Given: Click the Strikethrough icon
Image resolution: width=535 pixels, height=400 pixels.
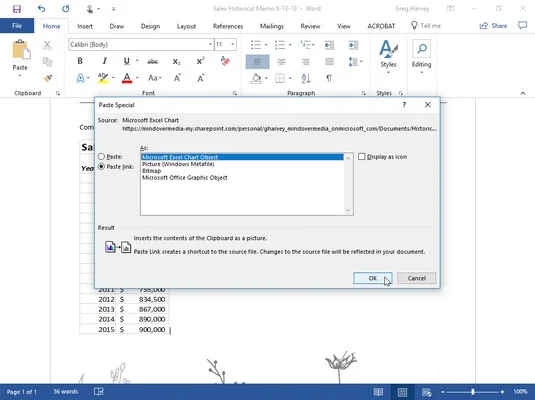Looking at the screenshot, I should [x=152, y=61].
